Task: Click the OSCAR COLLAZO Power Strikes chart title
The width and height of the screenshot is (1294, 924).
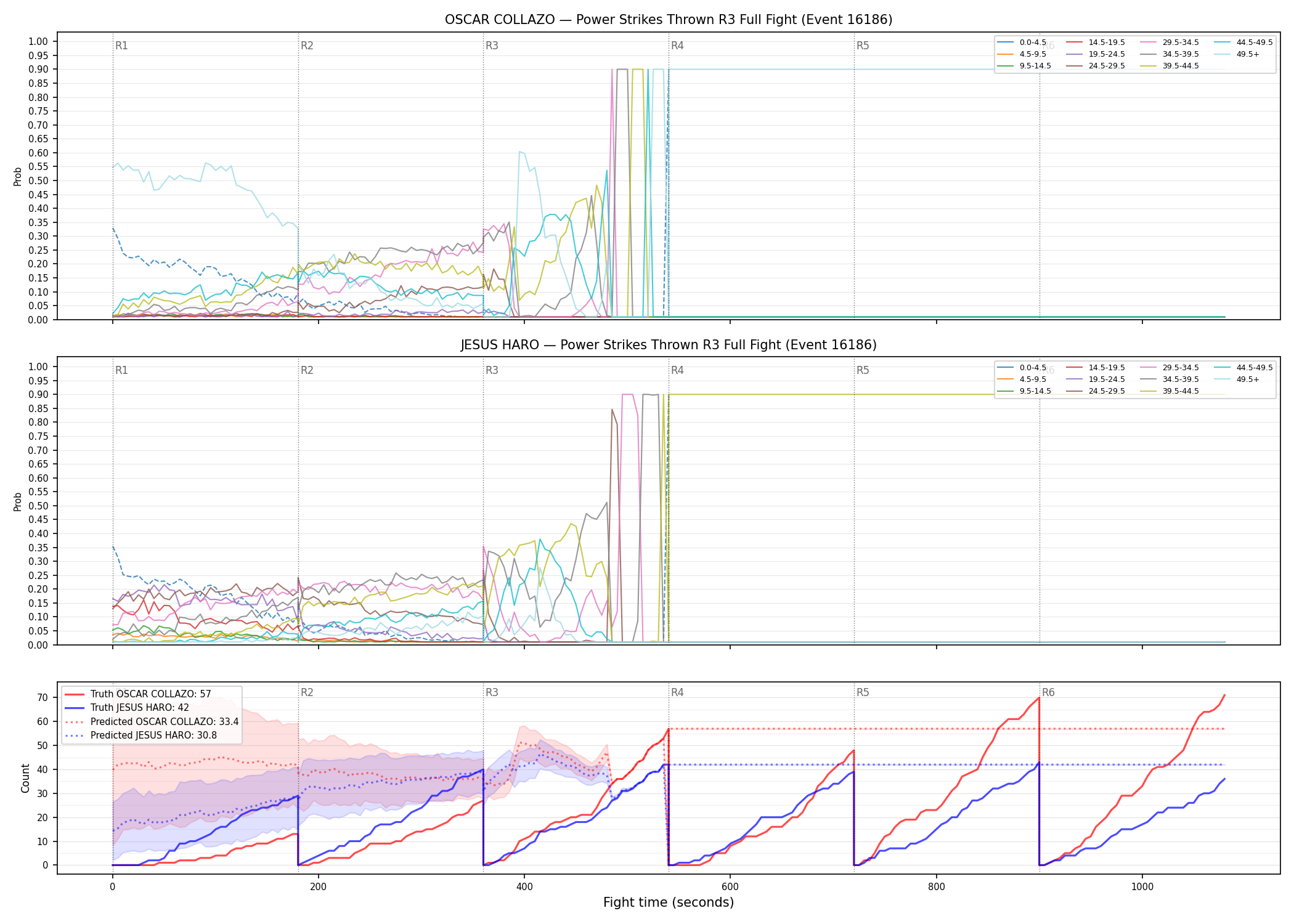Action: tap(669, 20)
